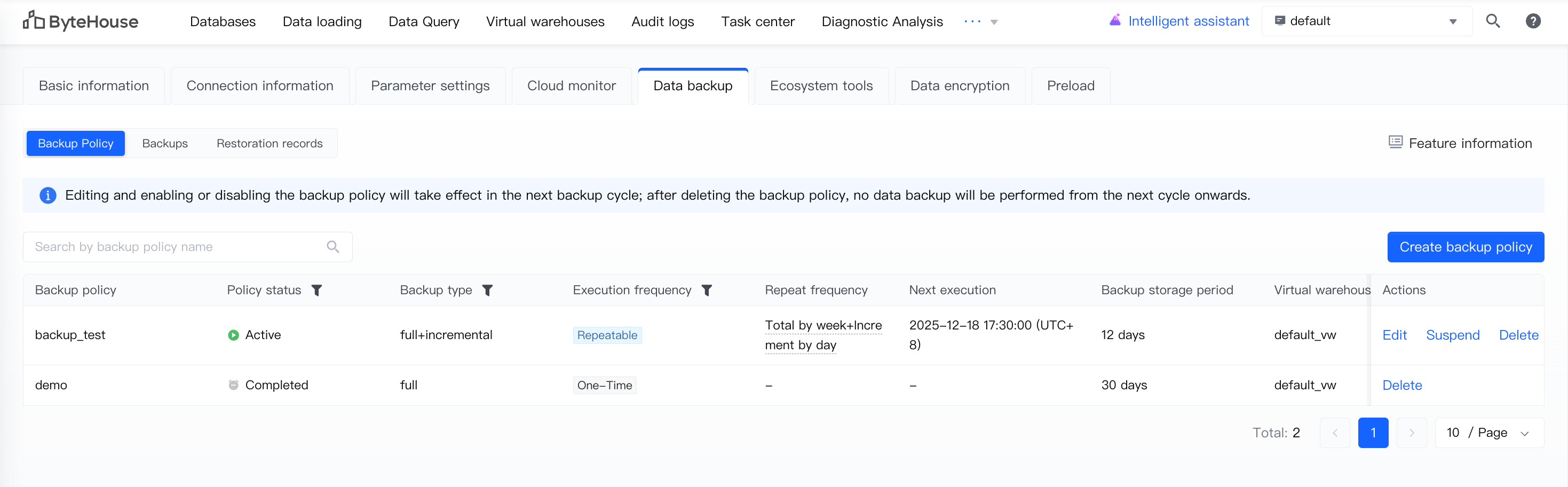Switch to the Backups sub-tab
The image size is (1568, 487).
[165, 144]
